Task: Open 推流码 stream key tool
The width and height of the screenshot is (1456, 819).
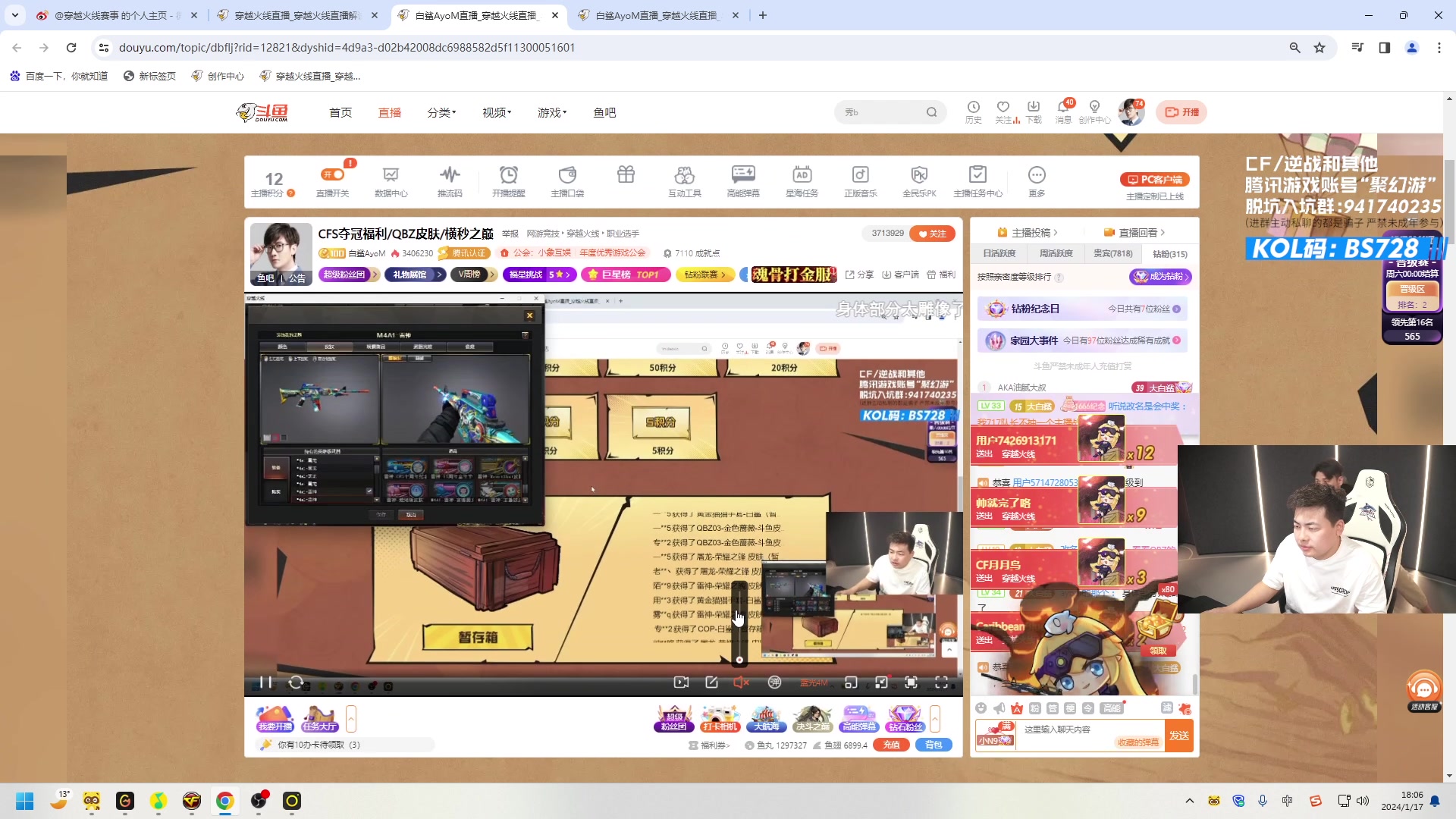Action: pyautogui.click(x=450, y=182)
